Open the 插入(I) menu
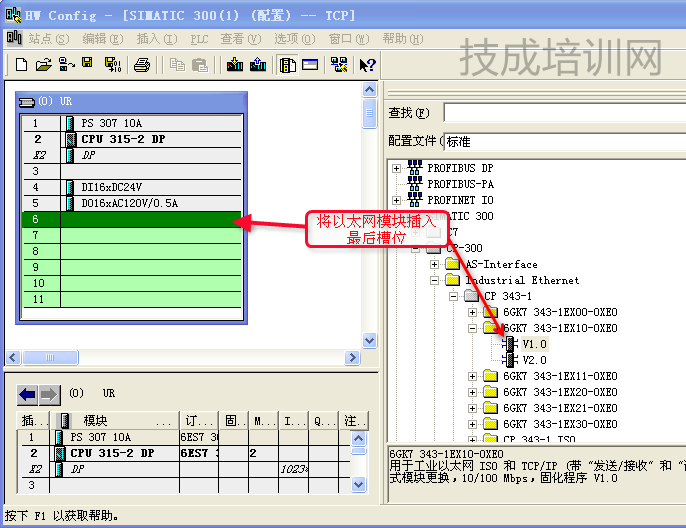The image size is (686, 528). pyautogui.click(x=157, y=39)
